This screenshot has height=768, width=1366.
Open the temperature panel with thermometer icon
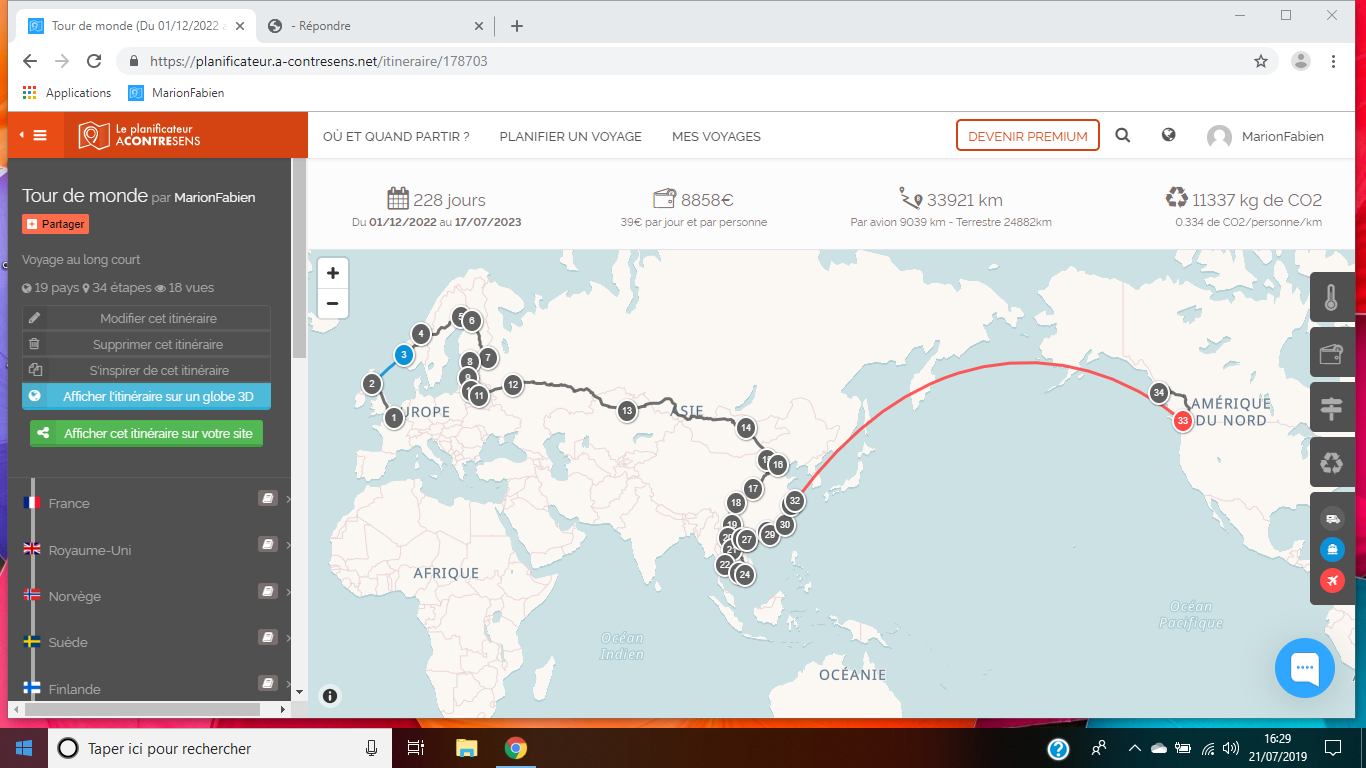(x=1331, y=299)
